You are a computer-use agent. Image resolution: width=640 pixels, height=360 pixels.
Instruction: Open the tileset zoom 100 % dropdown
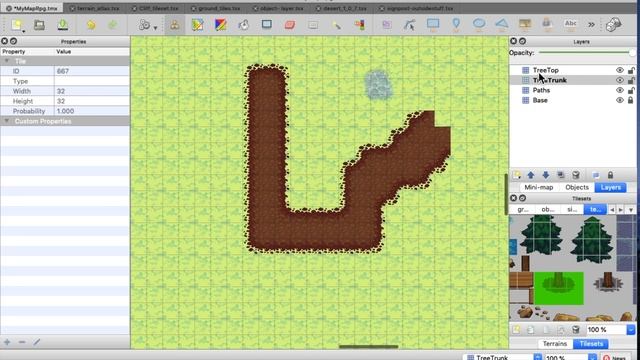tap(631, 329)
